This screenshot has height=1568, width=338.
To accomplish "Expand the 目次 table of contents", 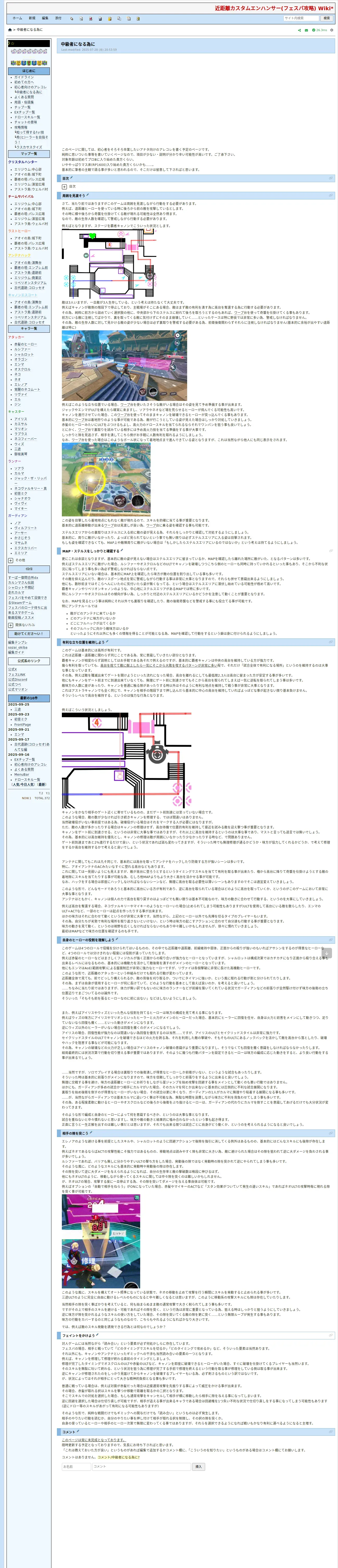I will point(65,186).
